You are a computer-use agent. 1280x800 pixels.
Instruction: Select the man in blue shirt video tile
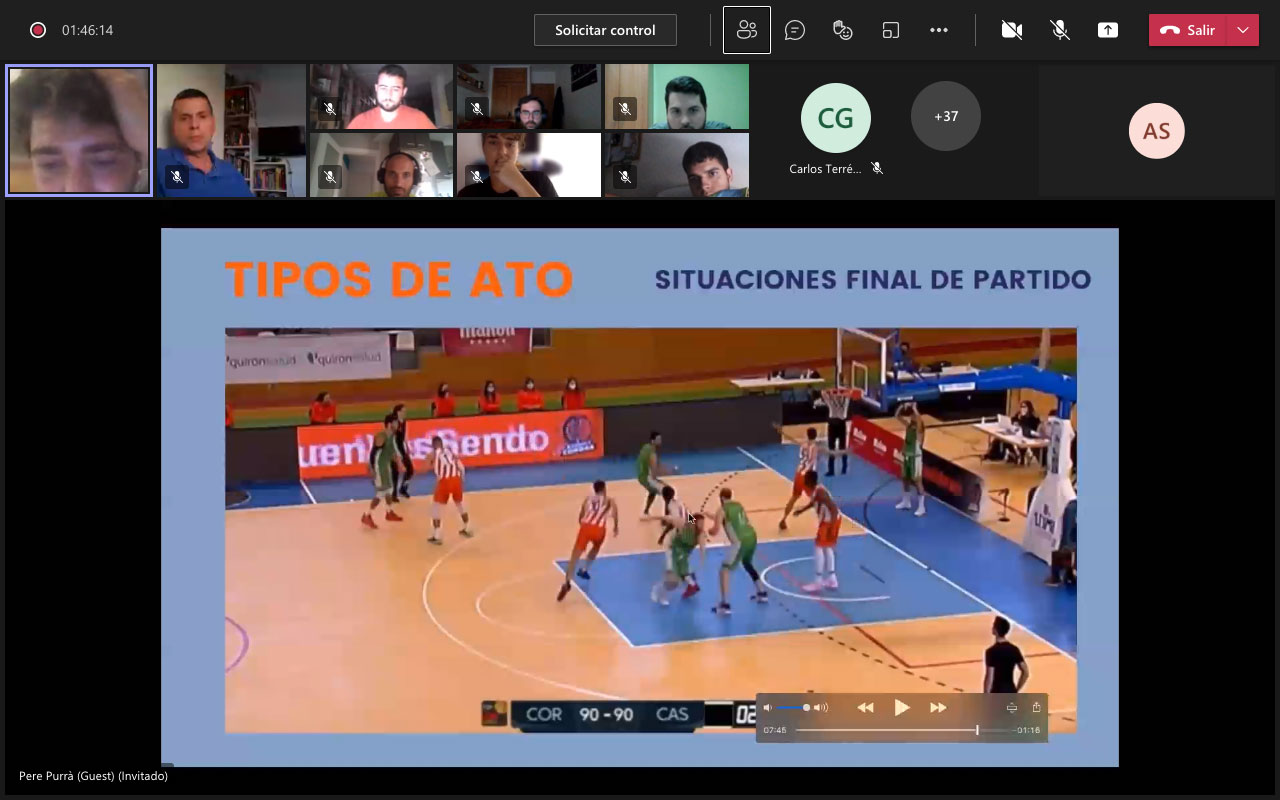coord(231,130)
